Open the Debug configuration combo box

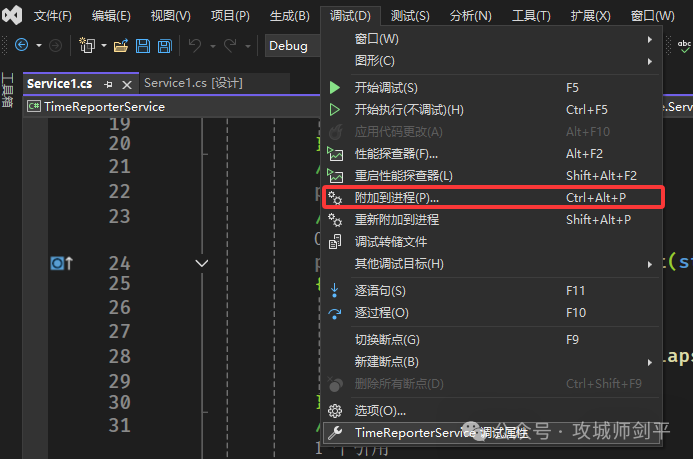pyautogui.click(x=293, y=46)
